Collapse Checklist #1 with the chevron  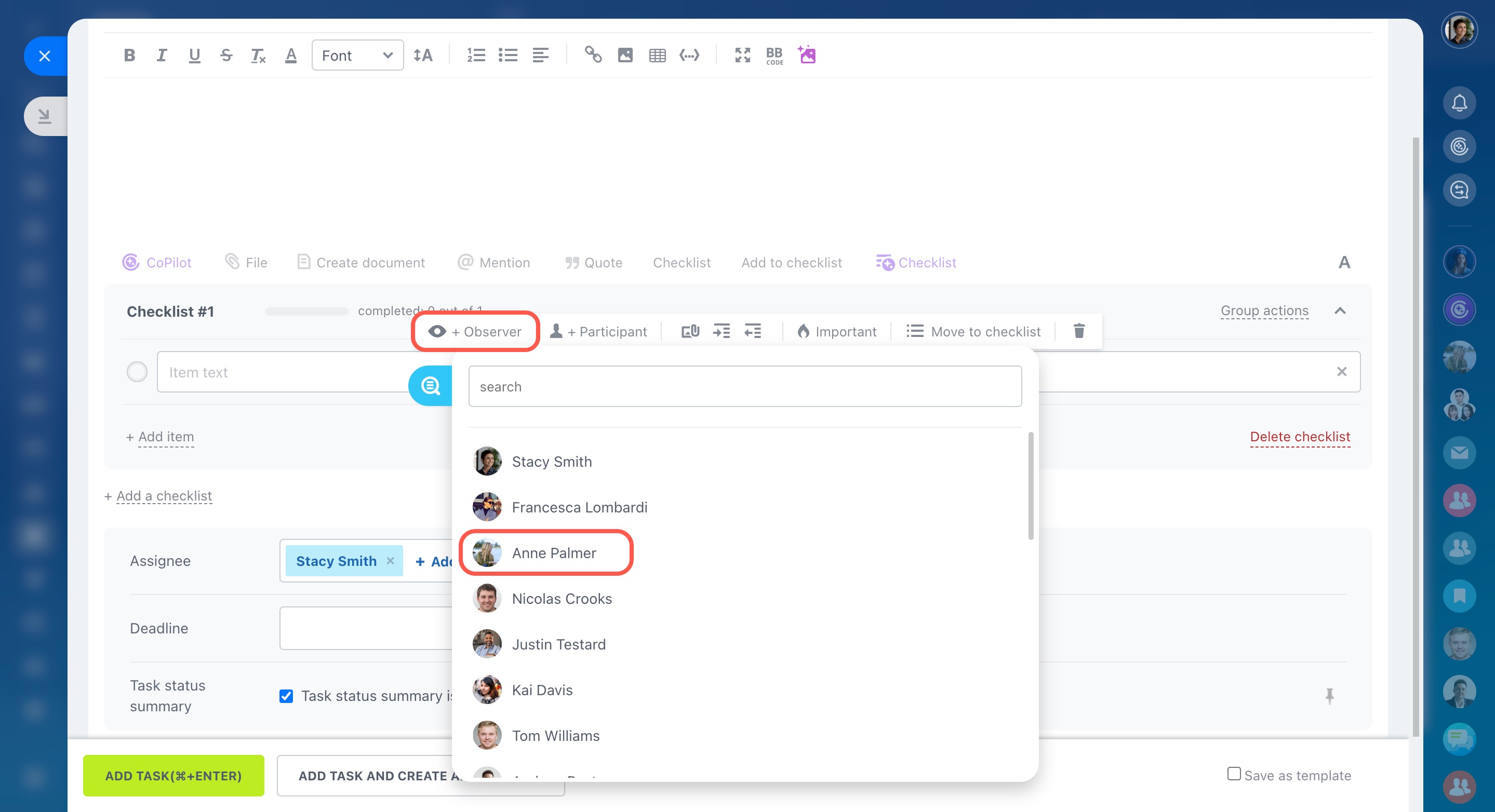[x=1340, y=311]
